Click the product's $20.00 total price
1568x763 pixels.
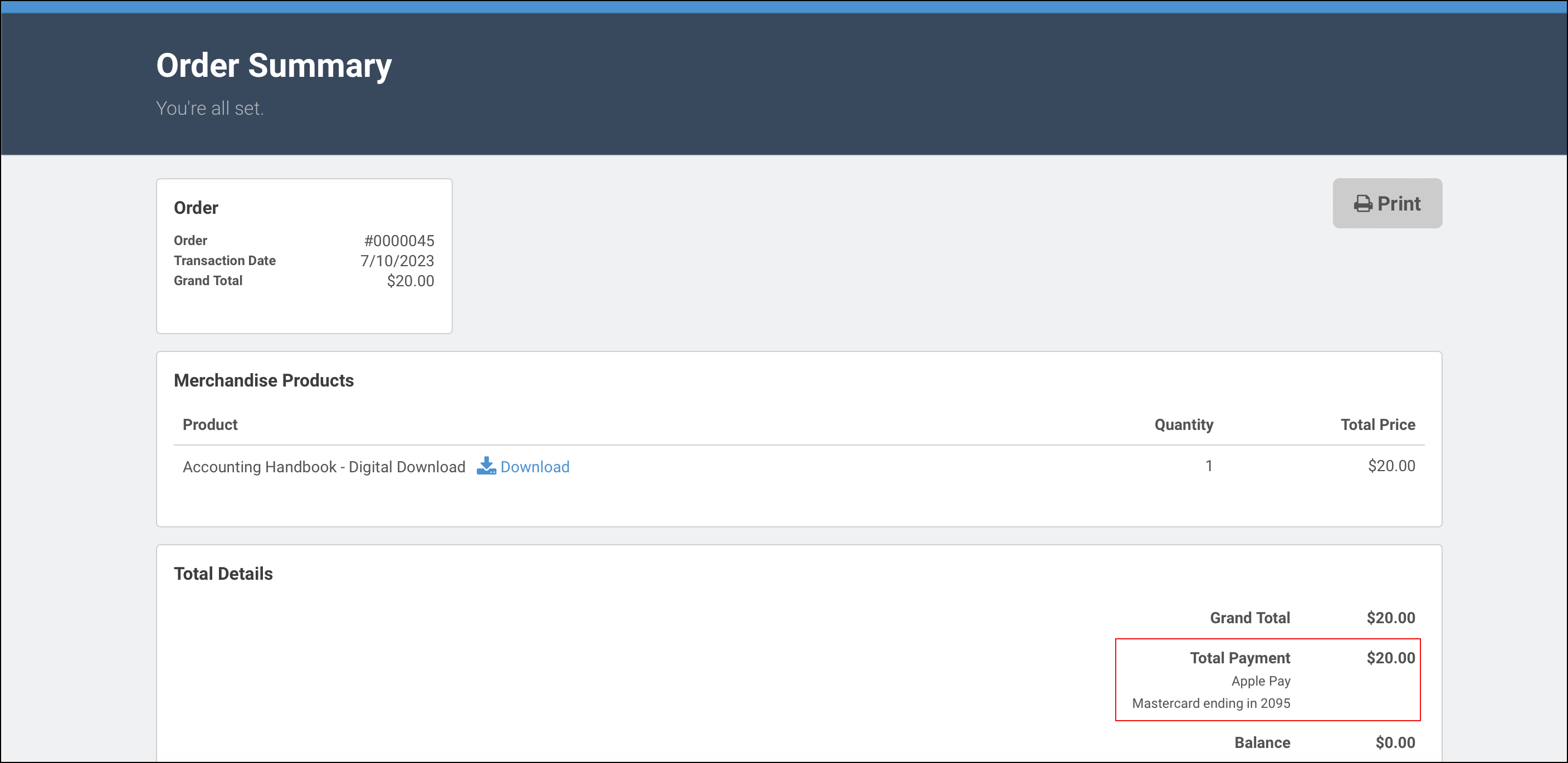coord(1391,466)
